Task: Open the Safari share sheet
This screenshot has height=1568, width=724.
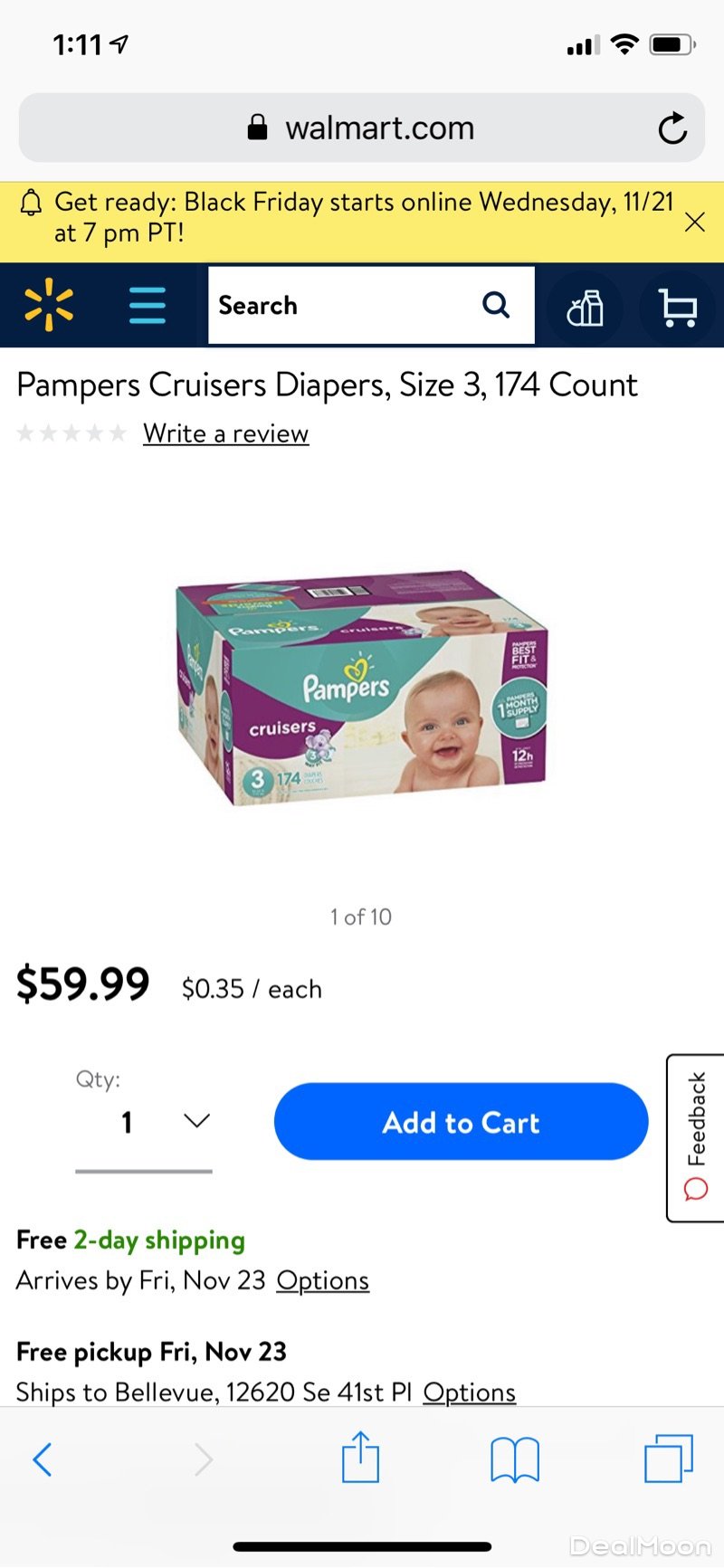Action: point(360,1457)
